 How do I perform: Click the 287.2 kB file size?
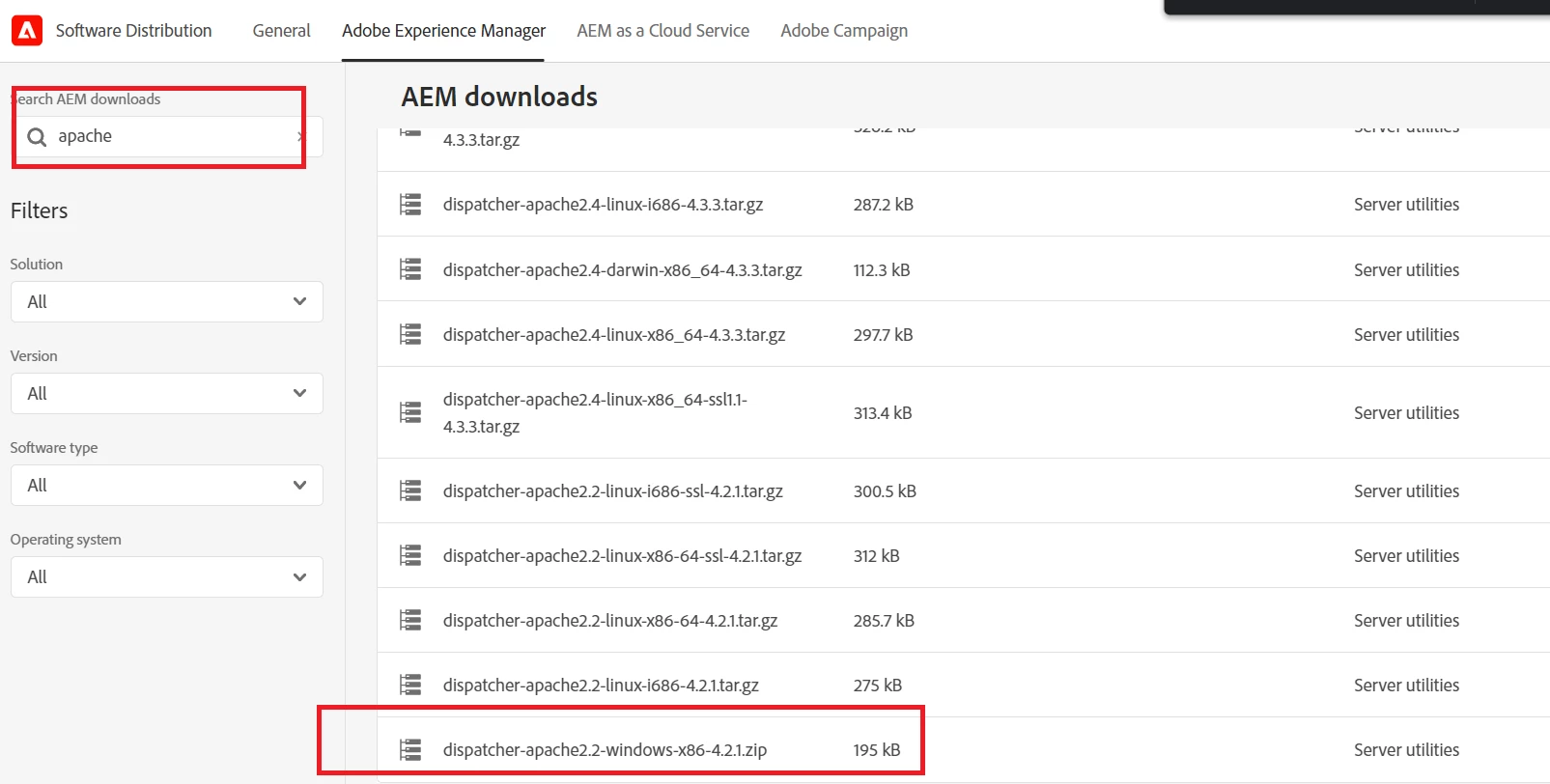(x=883, y=205)
